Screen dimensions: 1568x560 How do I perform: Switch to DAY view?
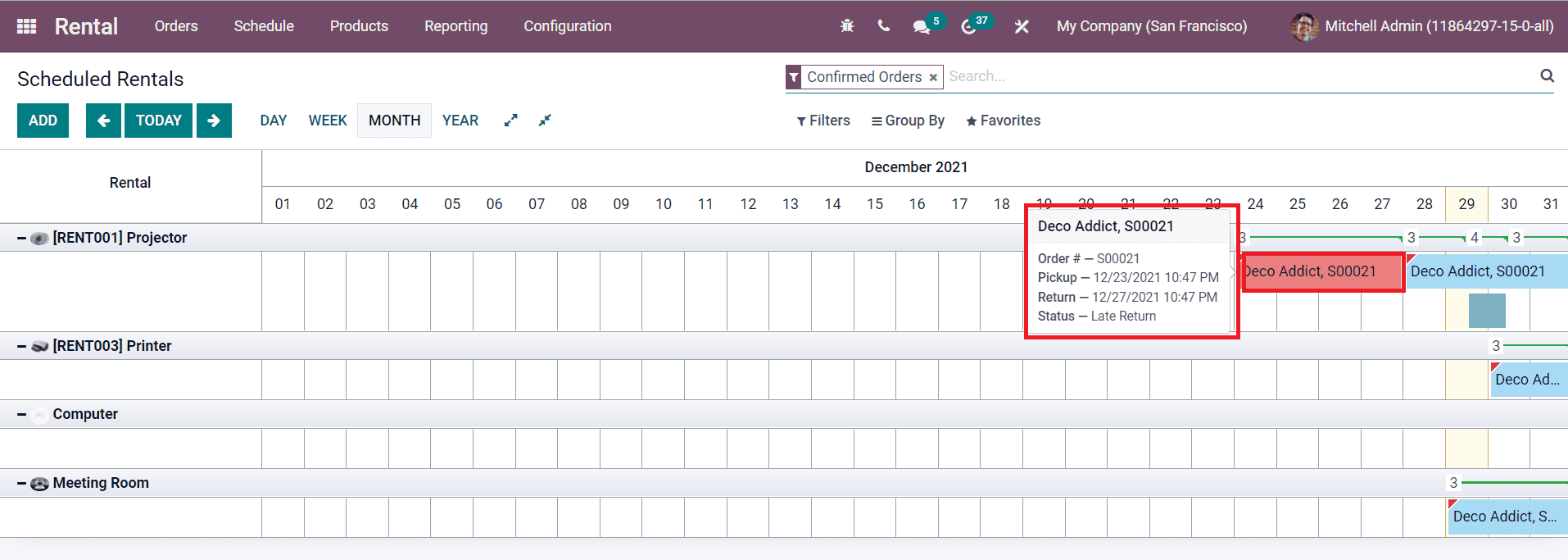tap(274, 121)
